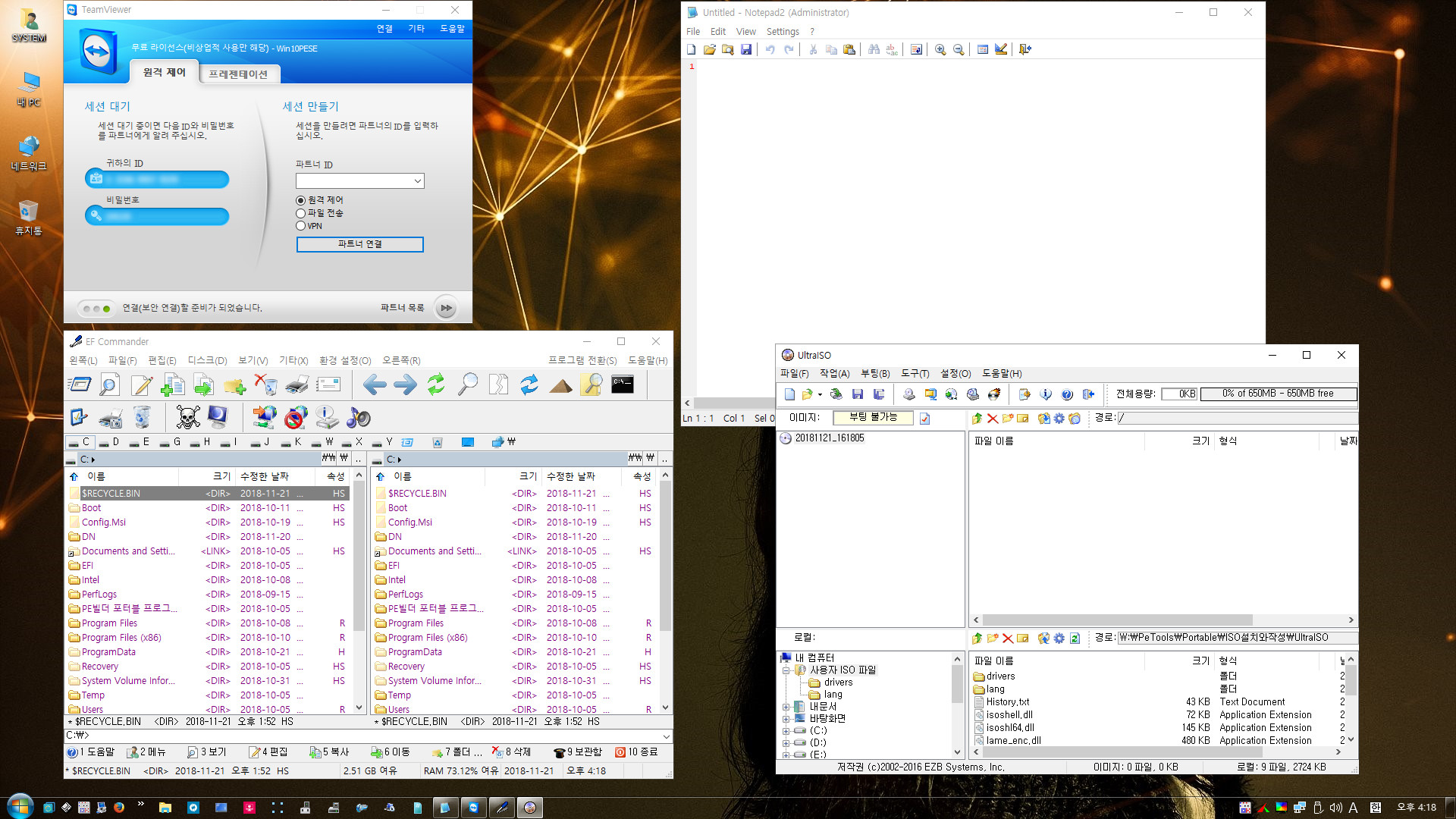
Task: Click the UltraISO new blank document icon
Action: (789, 394)
